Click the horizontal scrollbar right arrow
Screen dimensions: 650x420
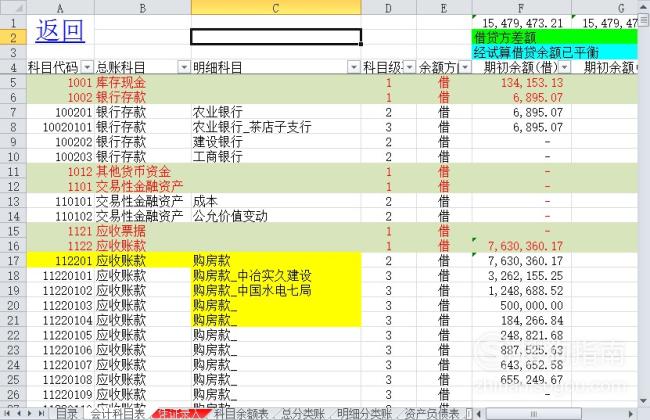coord(631,413)
